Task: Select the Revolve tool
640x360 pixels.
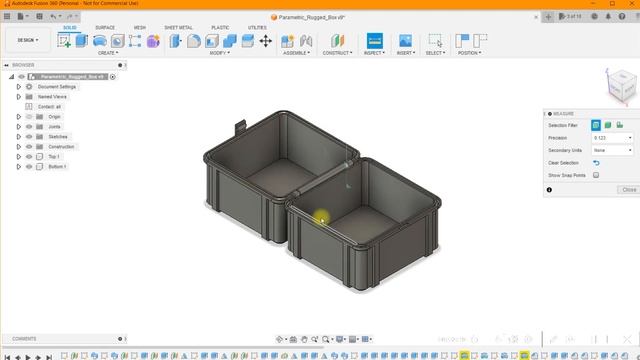Action: point(100,41)
